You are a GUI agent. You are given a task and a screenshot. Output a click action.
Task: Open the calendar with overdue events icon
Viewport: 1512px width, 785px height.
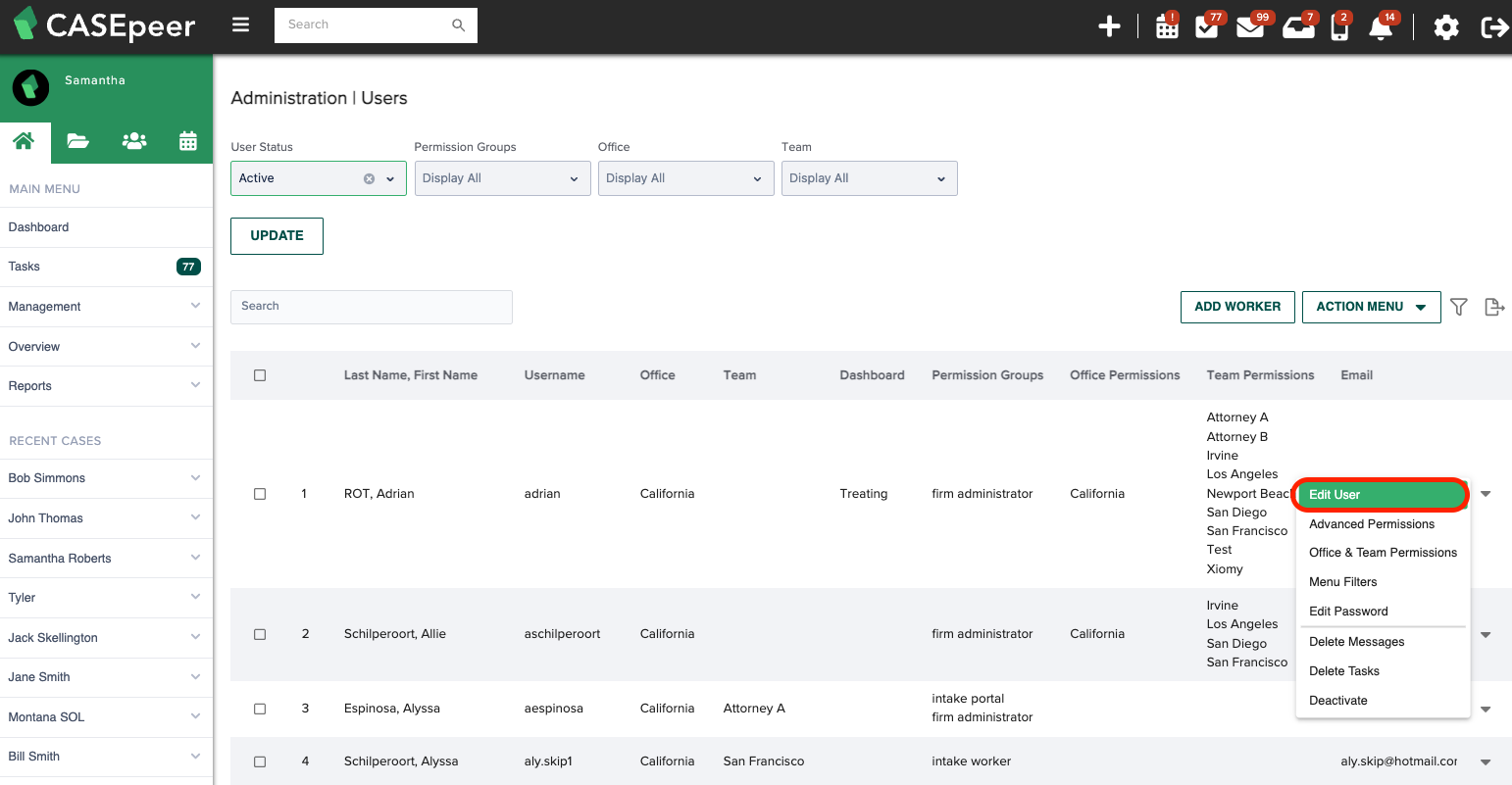coord(1166,26)
